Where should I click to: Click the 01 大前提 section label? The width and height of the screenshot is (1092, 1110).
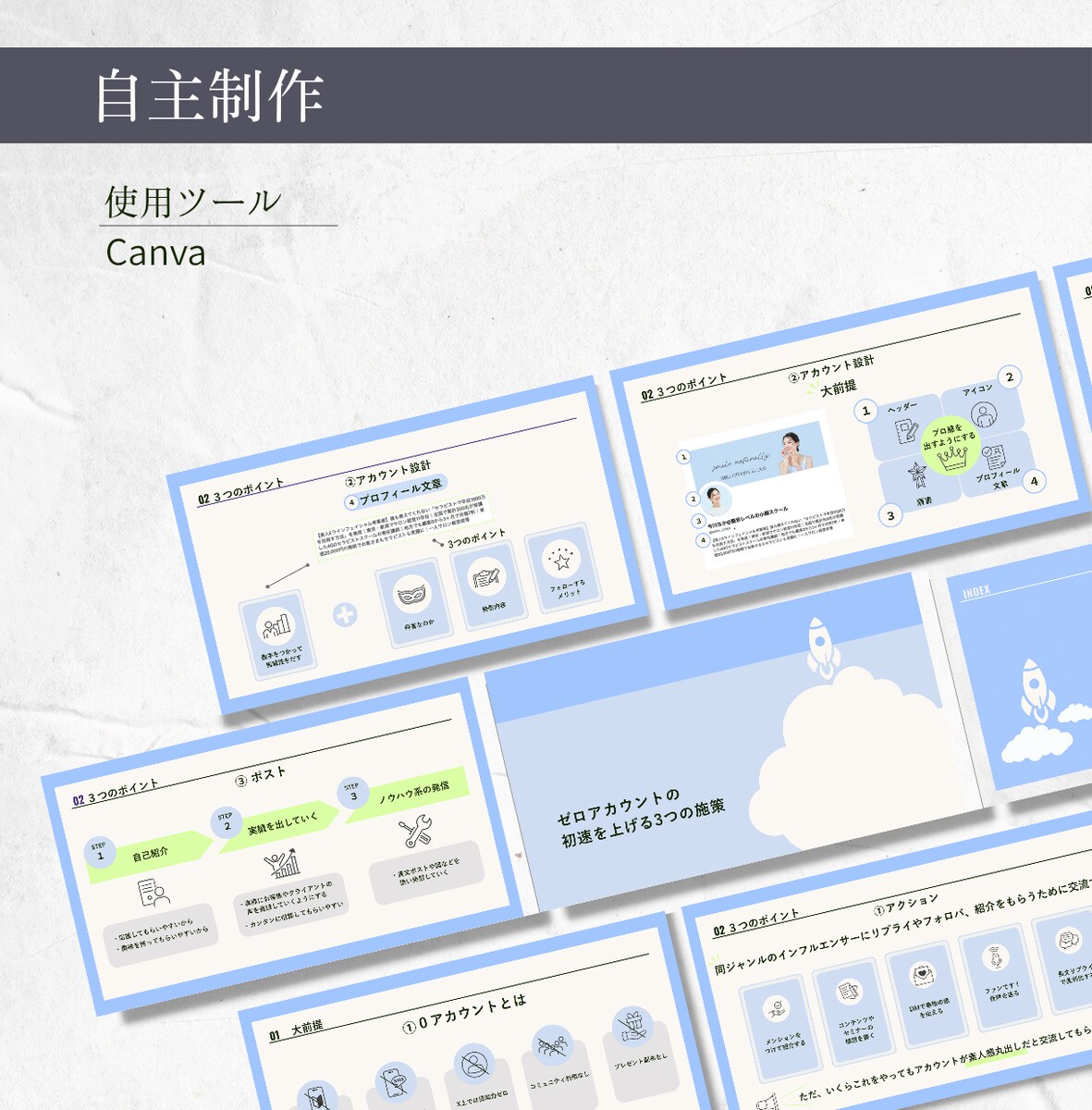[296, 1030]
